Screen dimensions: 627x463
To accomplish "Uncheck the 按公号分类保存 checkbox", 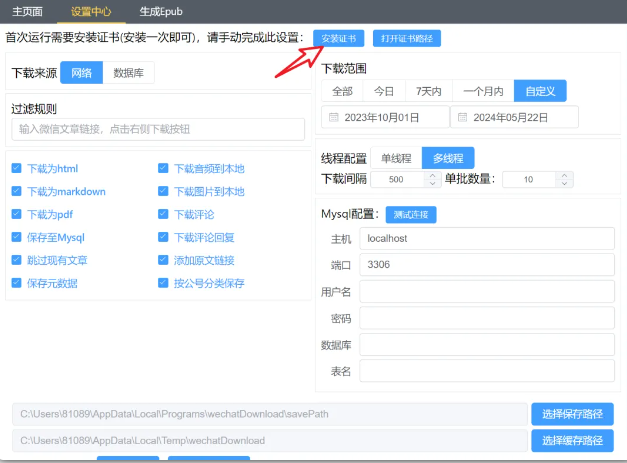I will pyautogui.click(x=163, y=283).
